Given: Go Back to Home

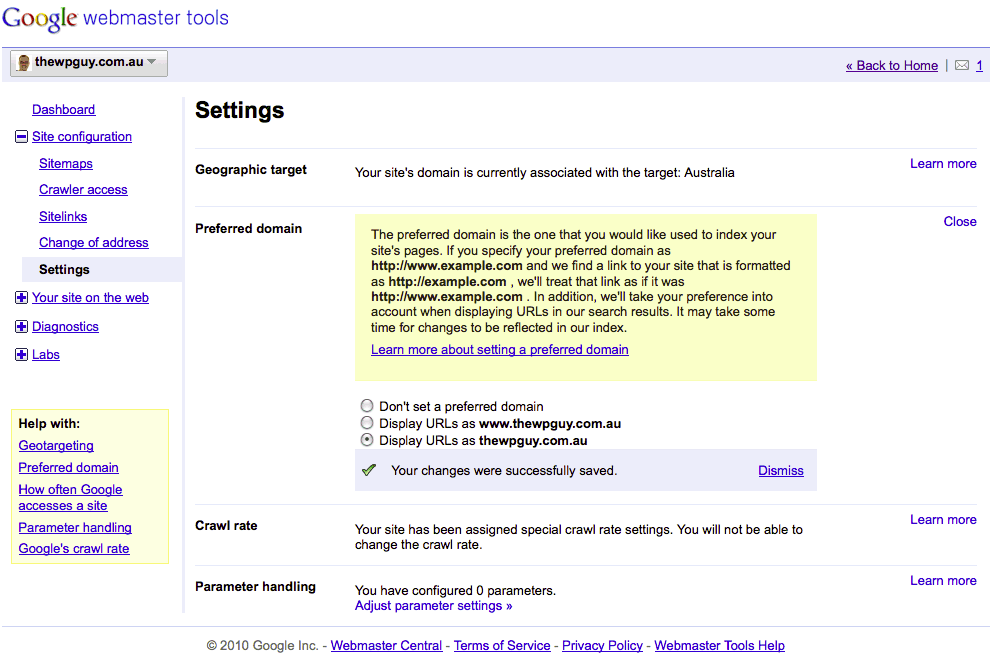Looking at the screenshot, I should click(892, 66).
